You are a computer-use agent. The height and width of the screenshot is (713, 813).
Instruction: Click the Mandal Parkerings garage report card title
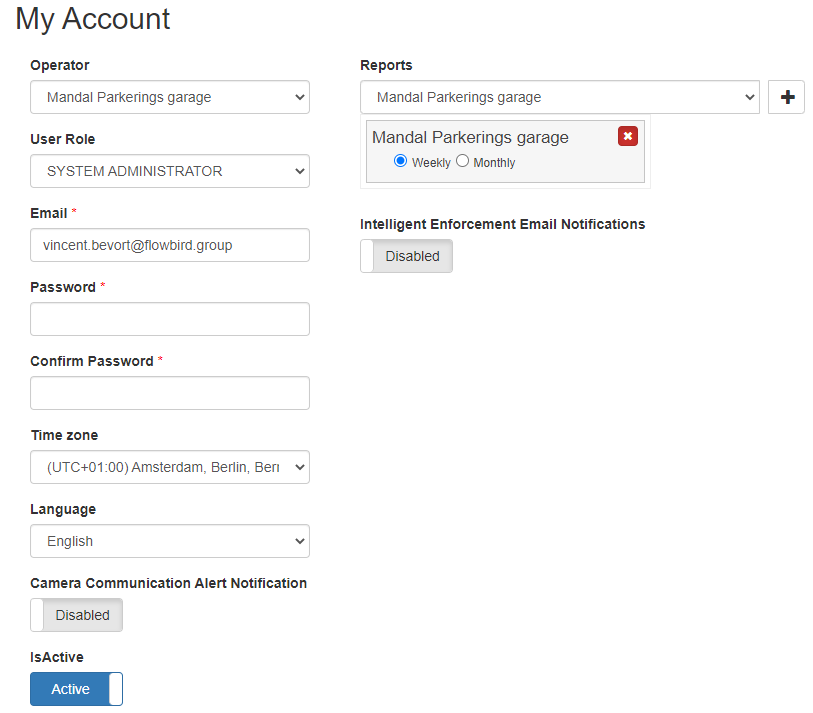(x=470, y=137)
